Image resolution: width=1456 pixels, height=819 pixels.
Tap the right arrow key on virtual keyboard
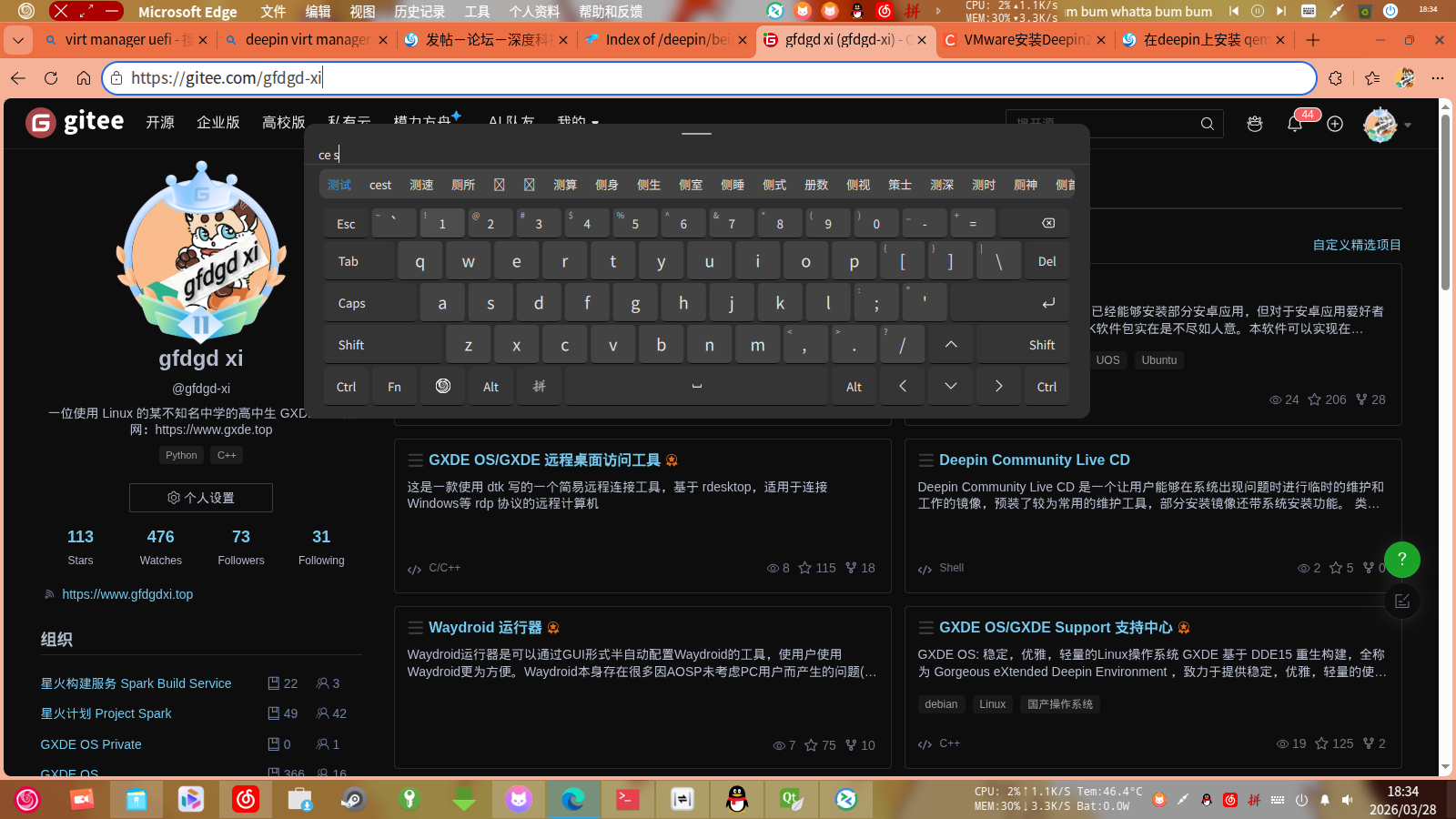coord(998,387)
